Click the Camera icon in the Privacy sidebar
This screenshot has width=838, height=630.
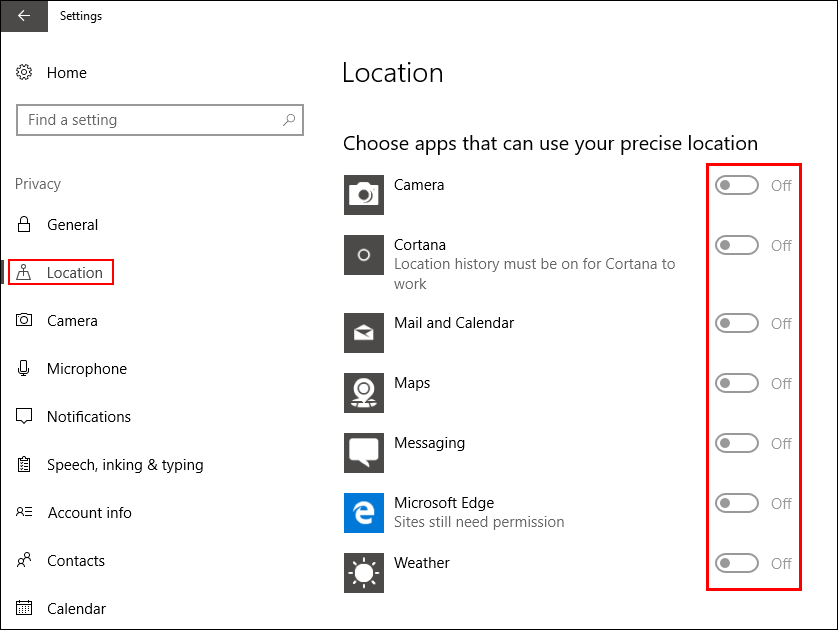tap(24, 320)
